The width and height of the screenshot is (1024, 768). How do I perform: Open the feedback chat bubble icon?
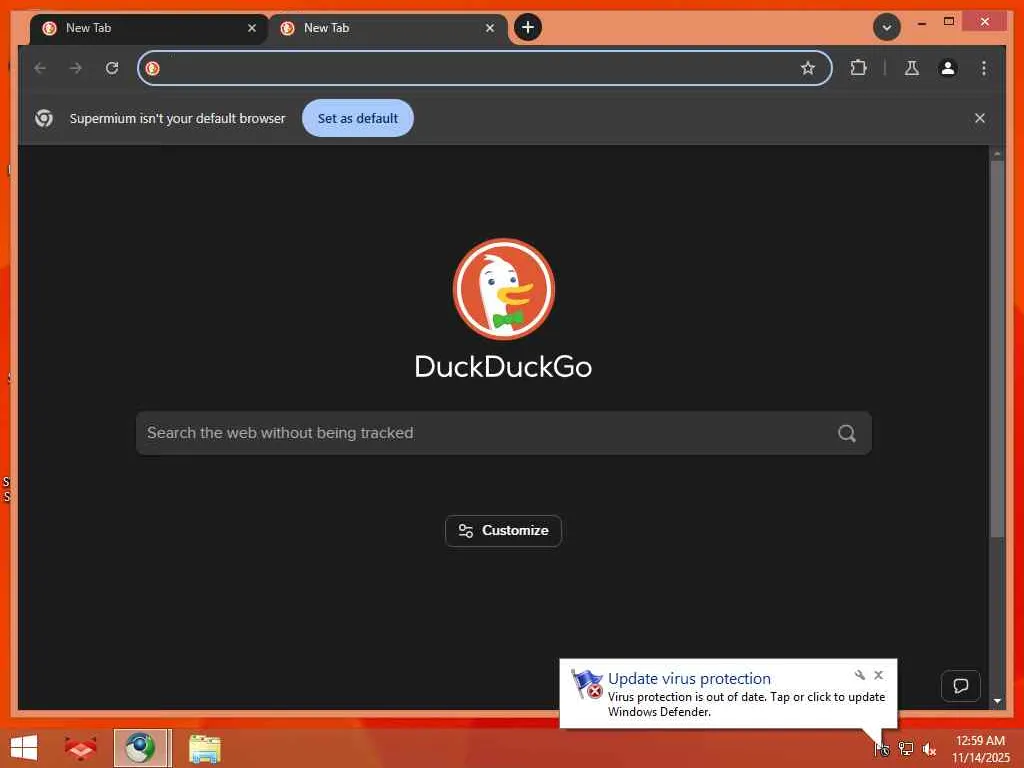pyautogui.click(x=961, y=686)
